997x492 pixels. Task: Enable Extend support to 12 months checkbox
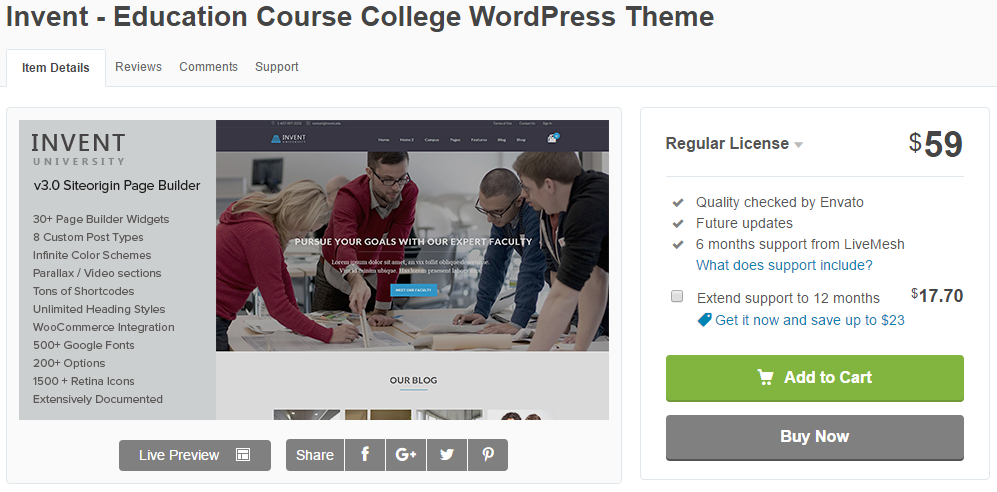[x=677, y=296]
